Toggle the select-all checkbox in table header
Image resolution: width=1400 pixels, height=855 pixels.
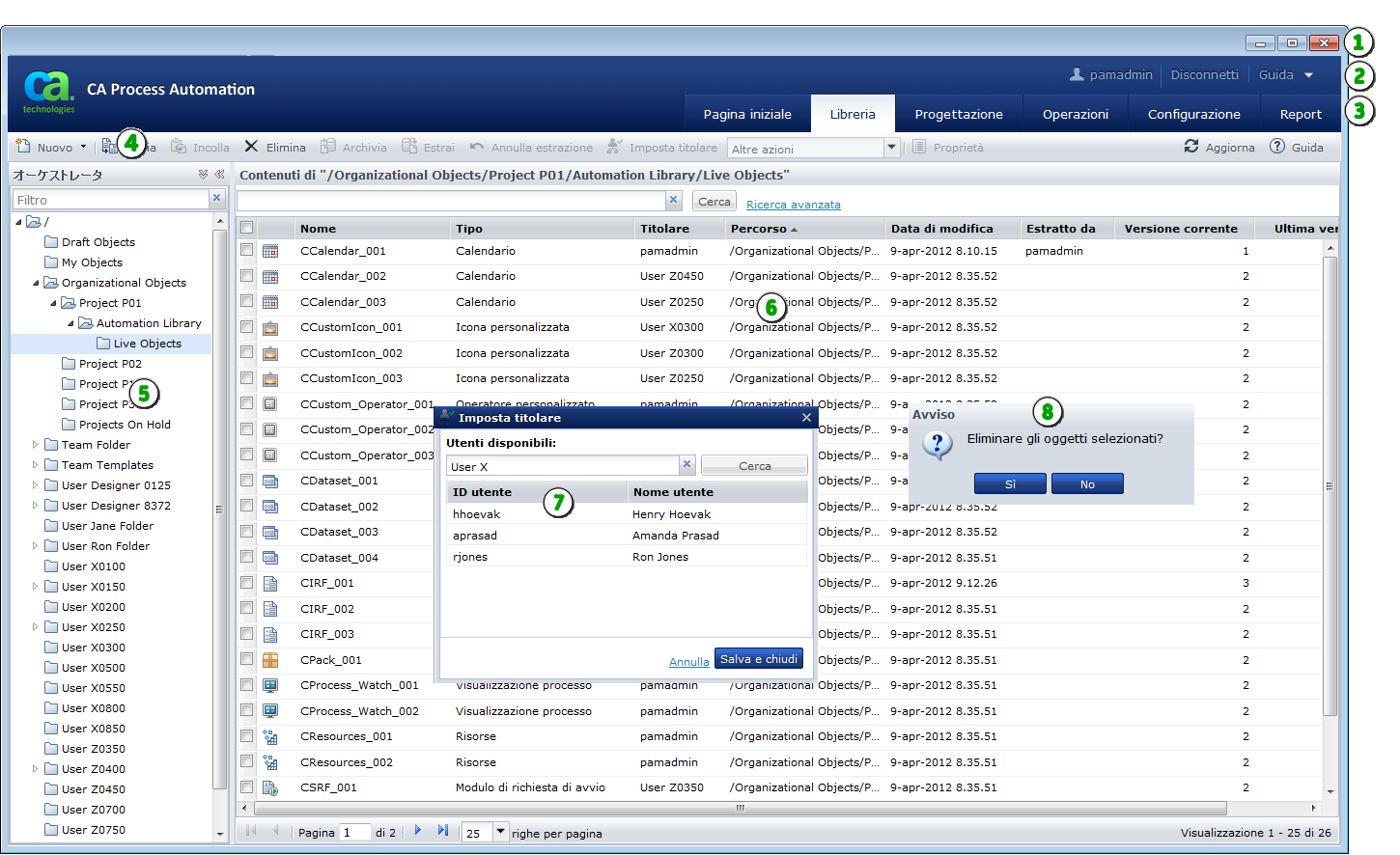[x=247, y=229]
